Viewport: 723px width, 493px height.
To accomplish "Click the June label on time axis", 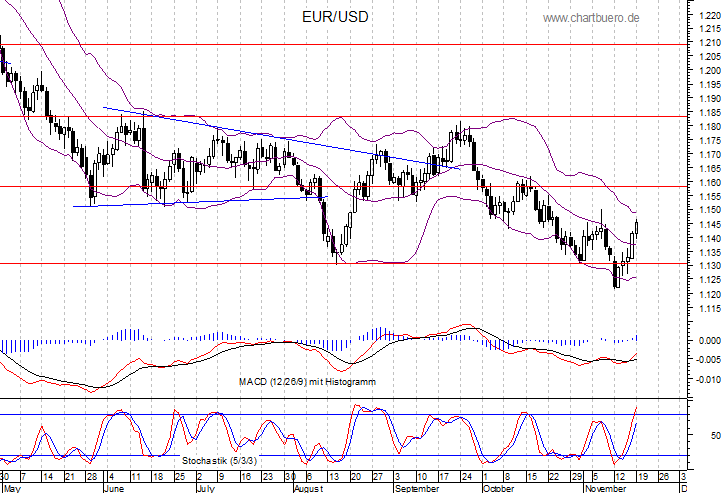I will (117, 489).
